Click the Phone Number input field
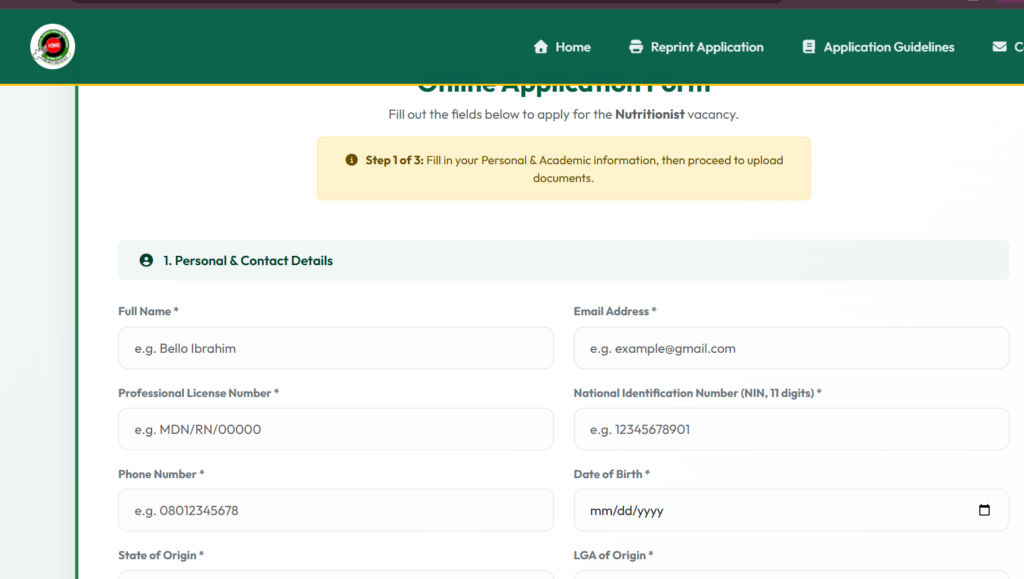The width and height of the screenshot is (1024, 579). click(x=336, y=510)
